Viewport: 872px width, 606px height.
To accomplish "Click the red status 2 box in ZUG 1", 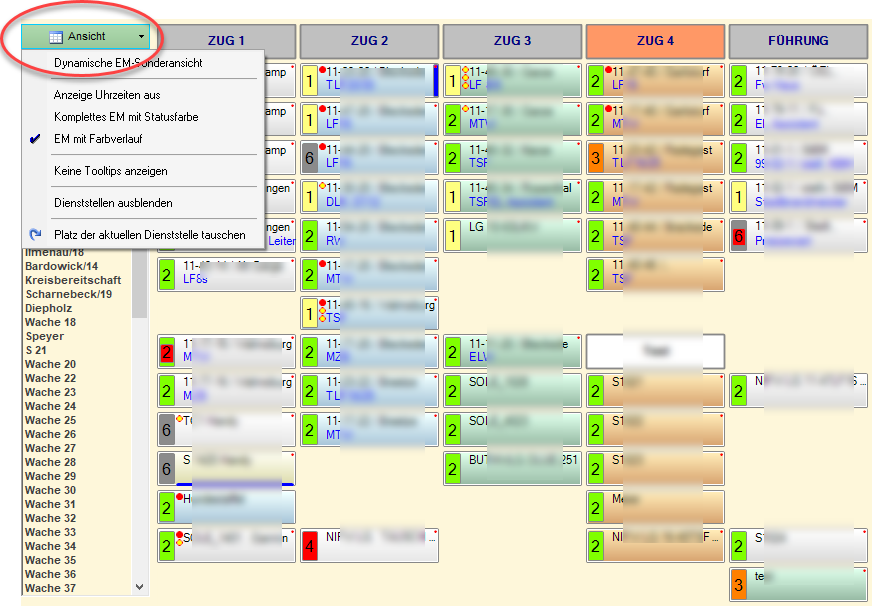I will pyautogui.click(x=167, y=352).
